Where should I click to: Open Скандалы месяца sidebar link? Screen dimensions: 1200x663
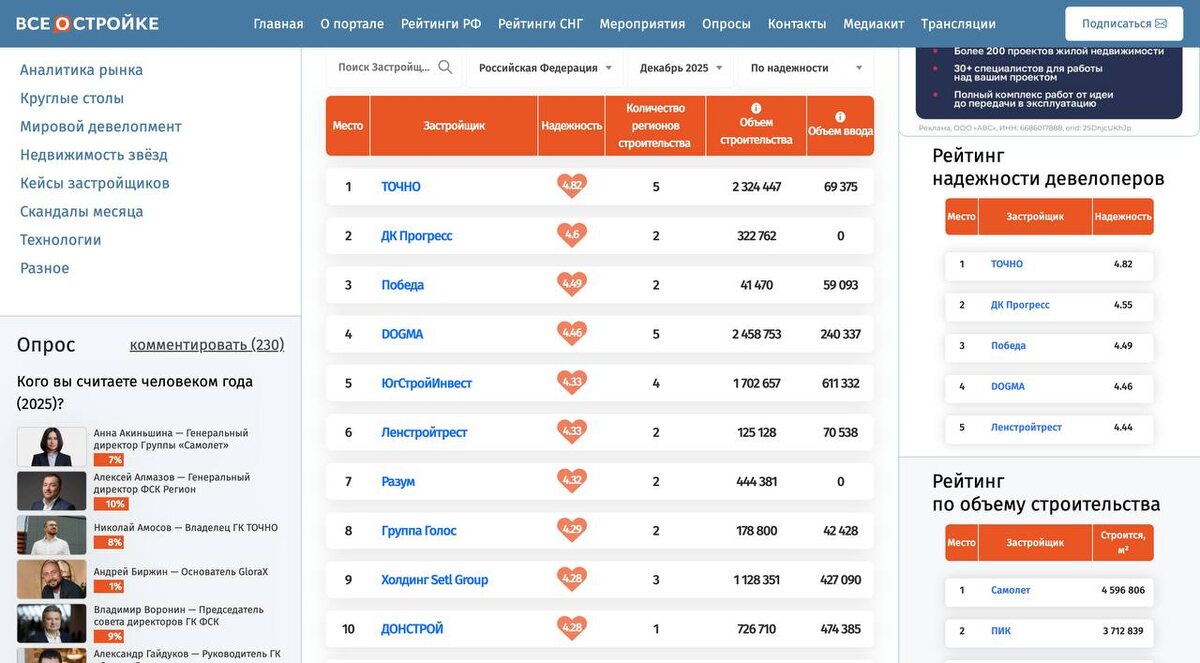(82, 211)
